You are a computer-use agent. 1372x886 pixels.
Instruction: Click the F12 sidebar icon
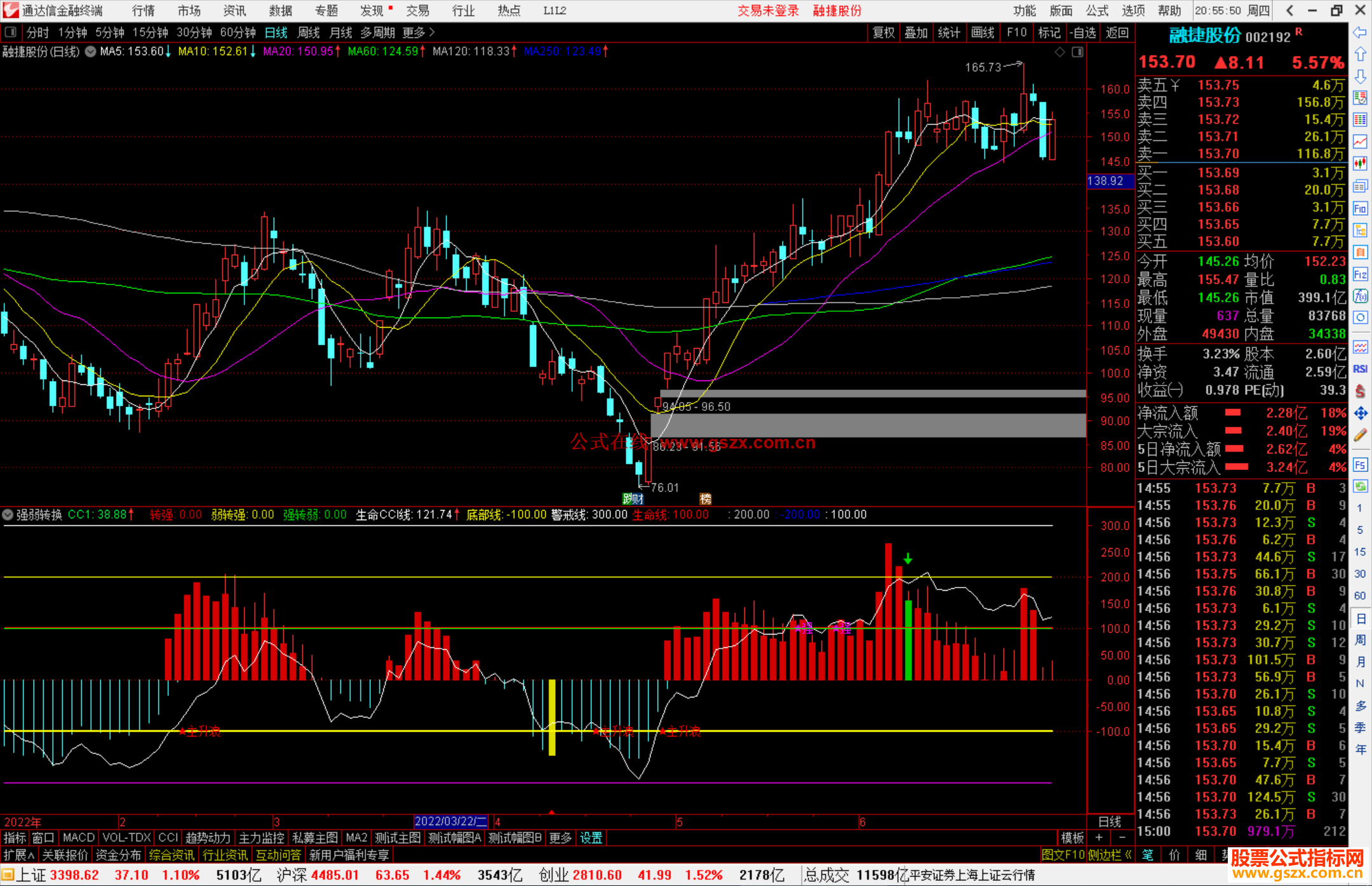point(1360,274)
